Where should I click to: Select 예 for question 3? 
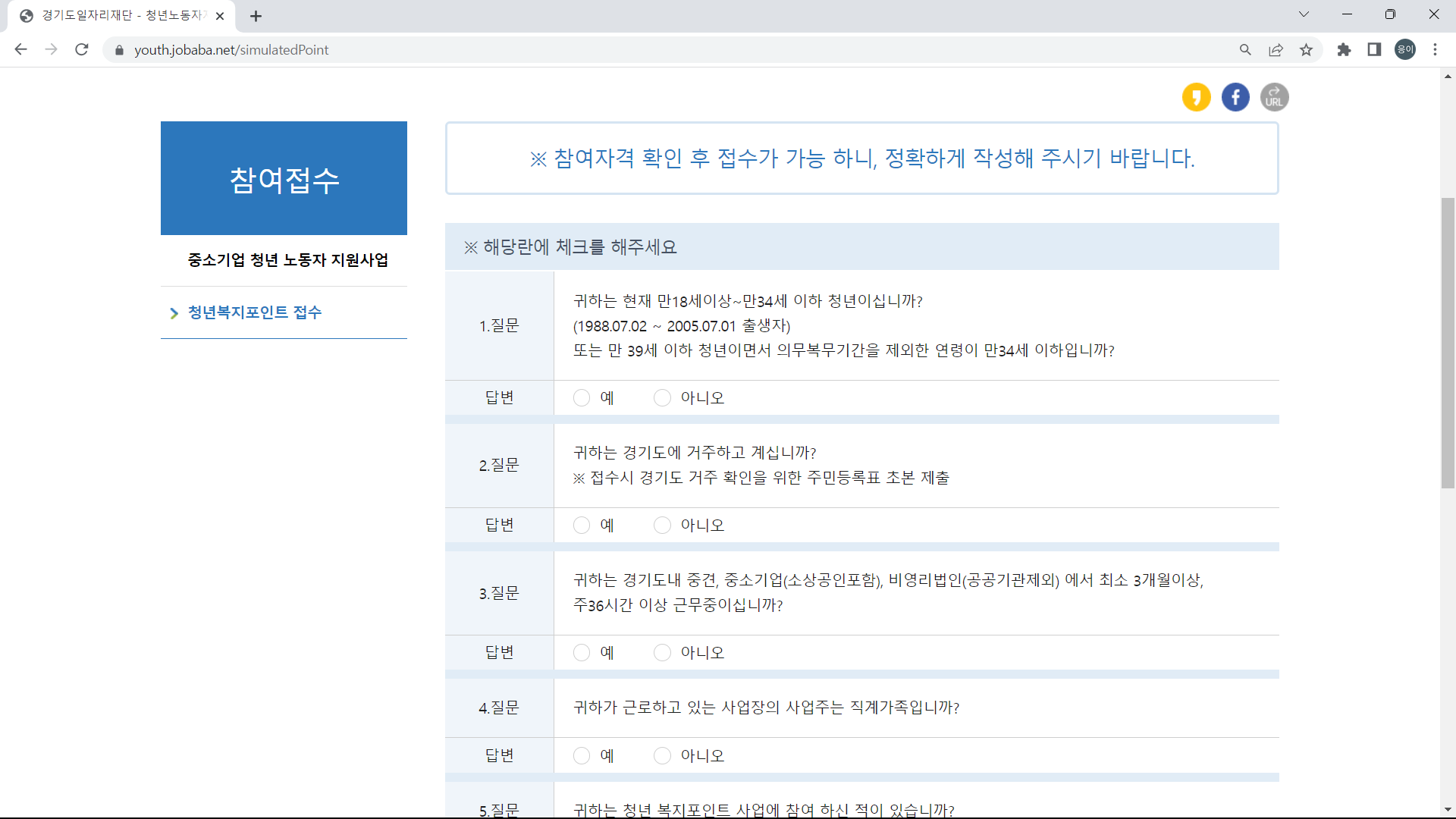tap(581, 652)
